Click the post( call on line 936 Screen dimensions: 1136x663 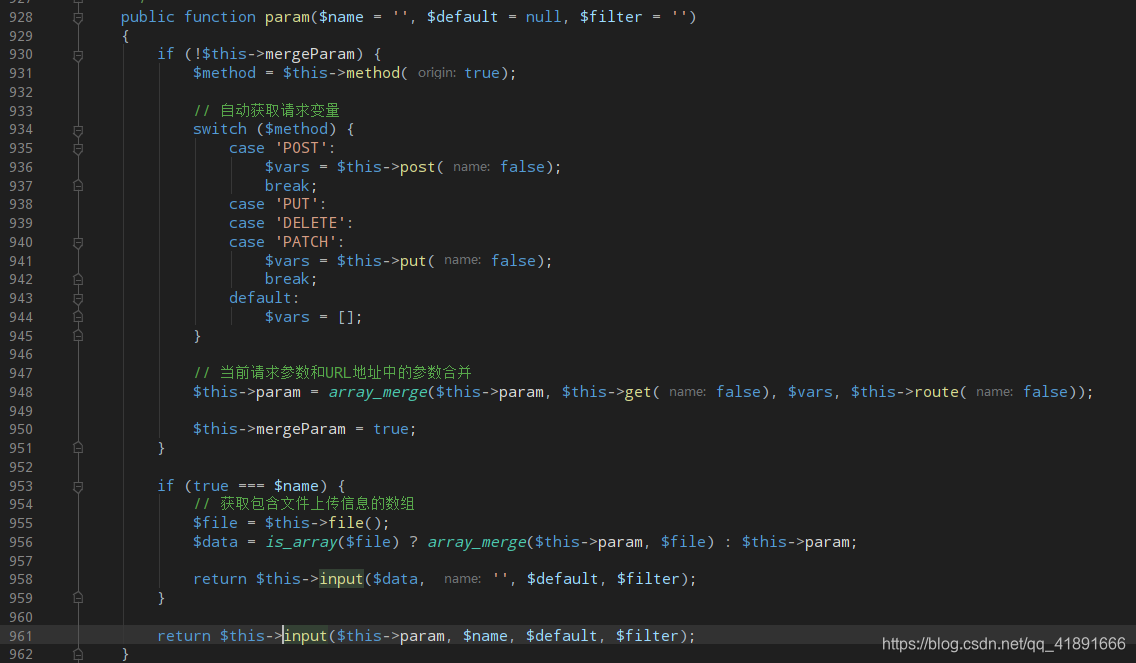tap(422, 167)
